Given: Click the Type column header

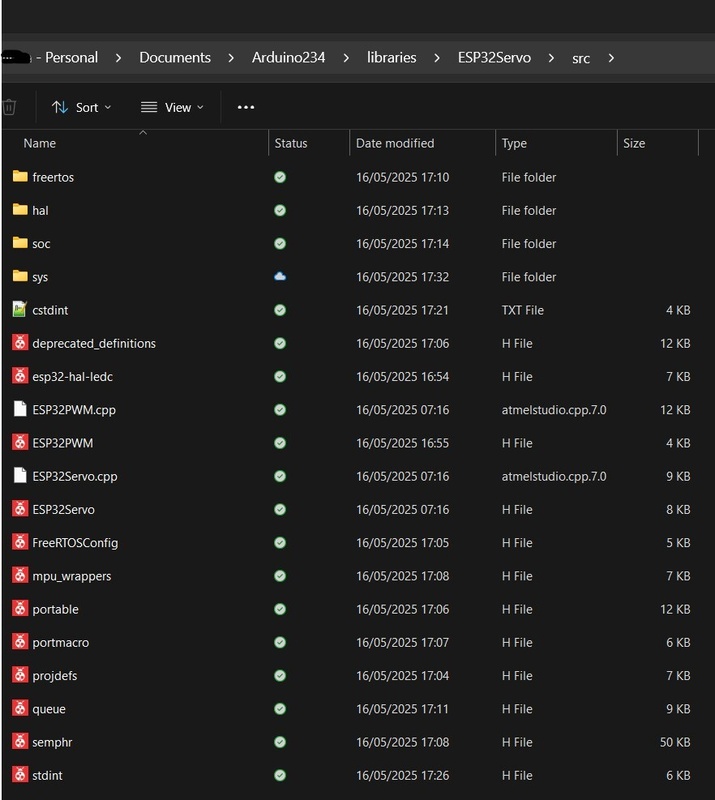Looking at the screenshot, I should 514,143.
